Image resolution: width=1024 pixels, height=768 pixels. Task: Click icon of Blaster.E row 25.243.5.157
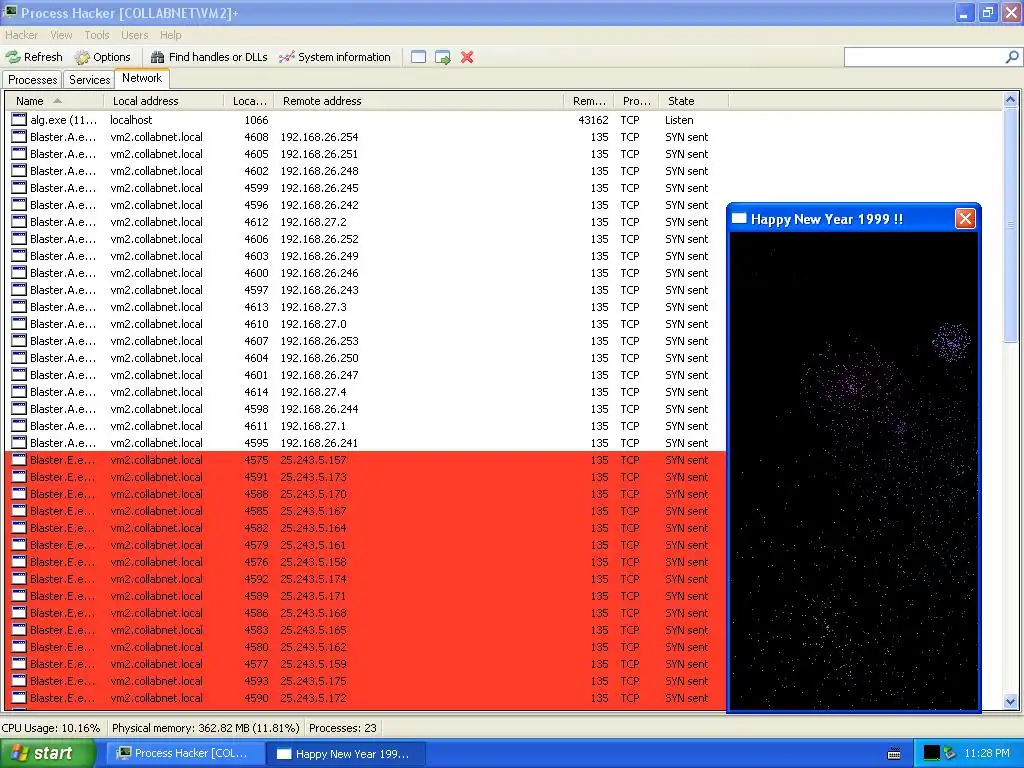(x=19, y=460)
